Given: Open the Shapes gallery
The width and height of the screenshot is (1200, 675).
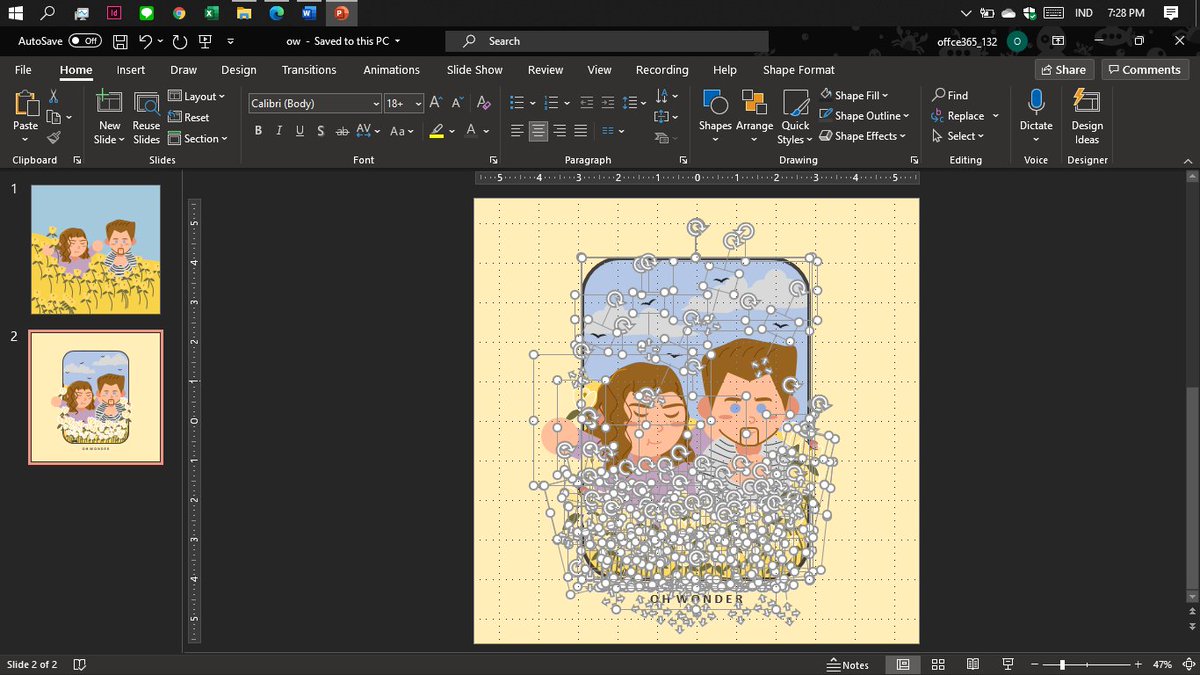Looking at the screenshot, I should click(714, 111).
